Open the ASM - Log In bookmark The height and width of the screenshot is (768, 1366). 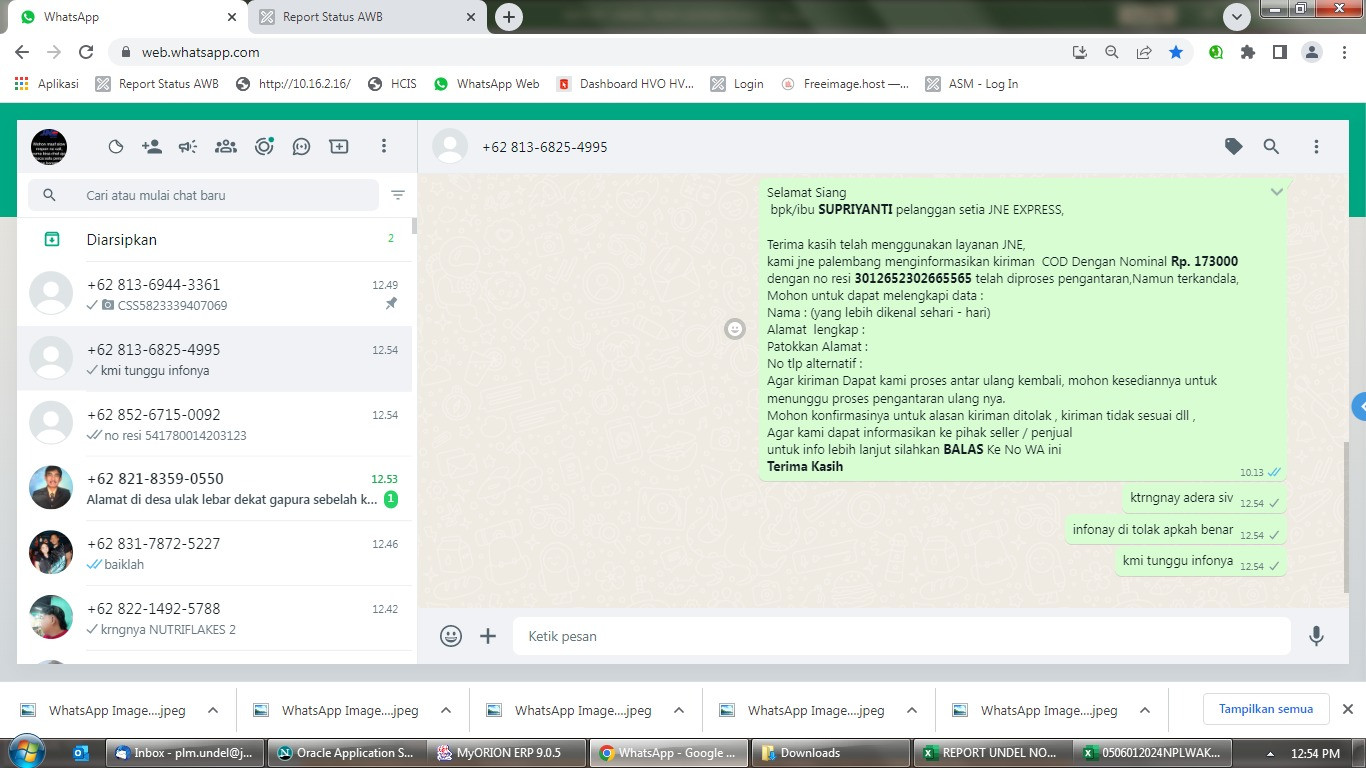coord(972,84)
